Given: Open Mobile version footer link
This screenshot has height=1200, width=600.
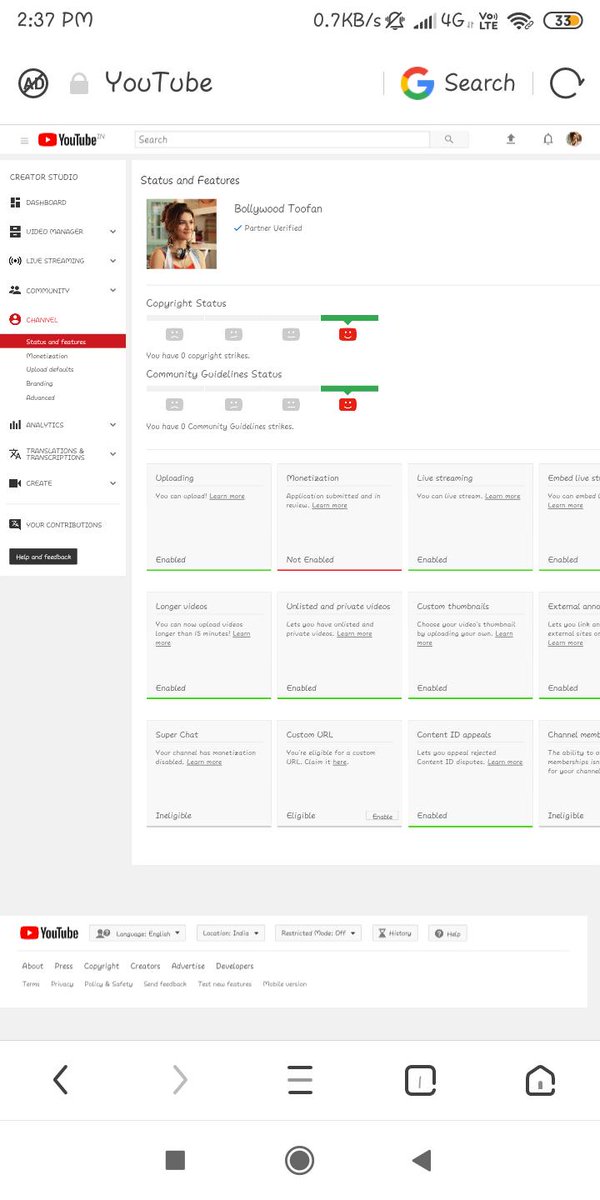Looking at the screenshot, I should (285, 984).
